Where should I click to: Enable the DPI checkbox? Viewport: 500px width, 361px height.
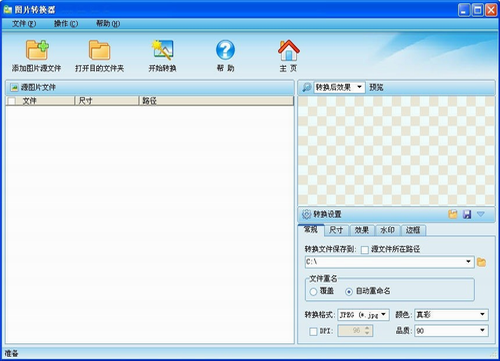(313, 331)
